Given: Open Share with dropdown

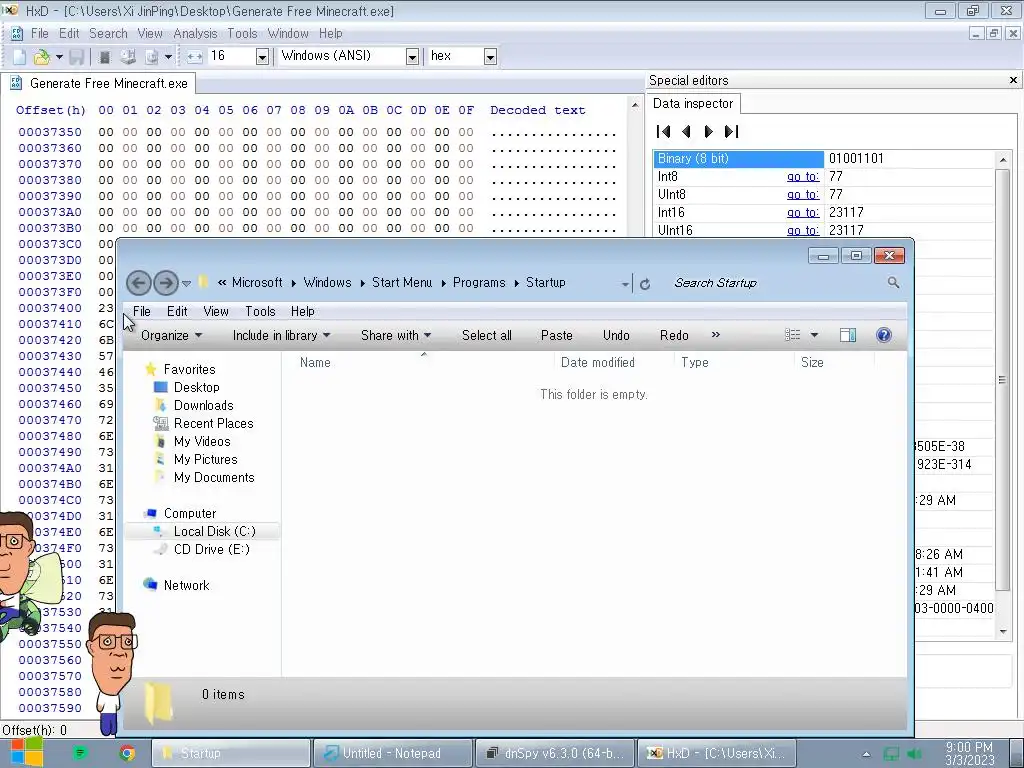Looking at the screenshot, I should (x=396, y=335).
